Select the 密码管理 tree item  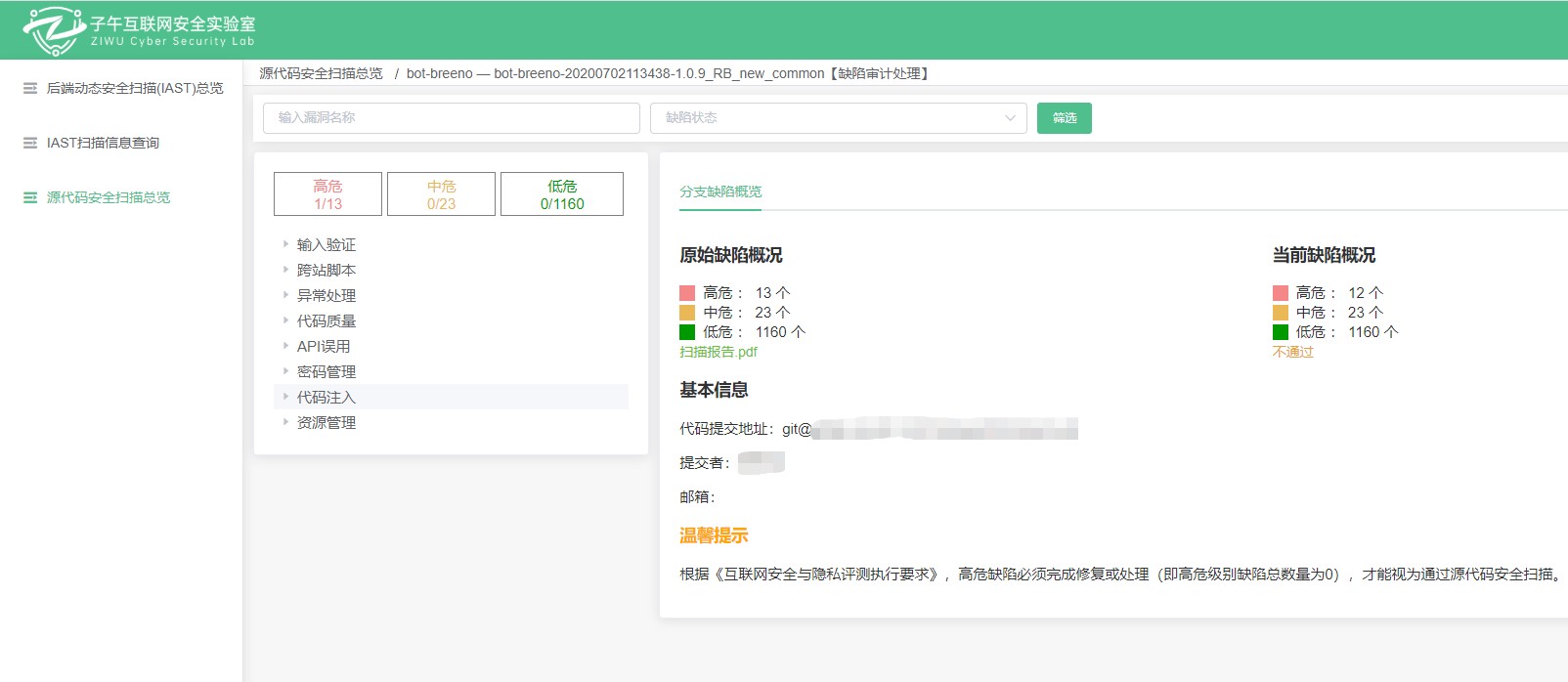point(327,371)
